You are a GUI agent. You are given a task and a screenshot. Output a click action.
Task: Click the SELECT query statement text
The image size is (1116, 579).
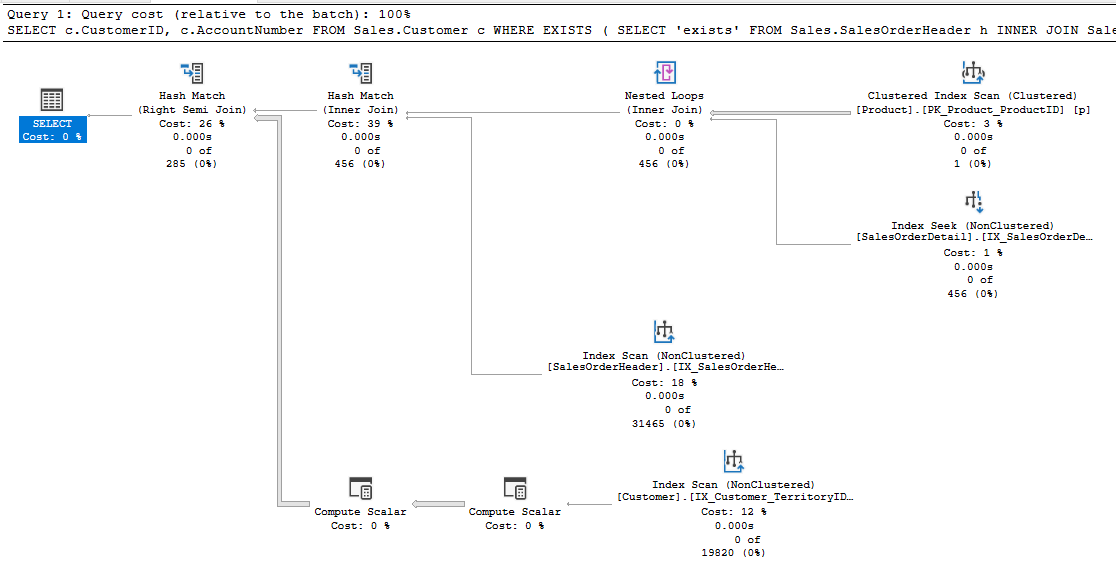(560, 31)
